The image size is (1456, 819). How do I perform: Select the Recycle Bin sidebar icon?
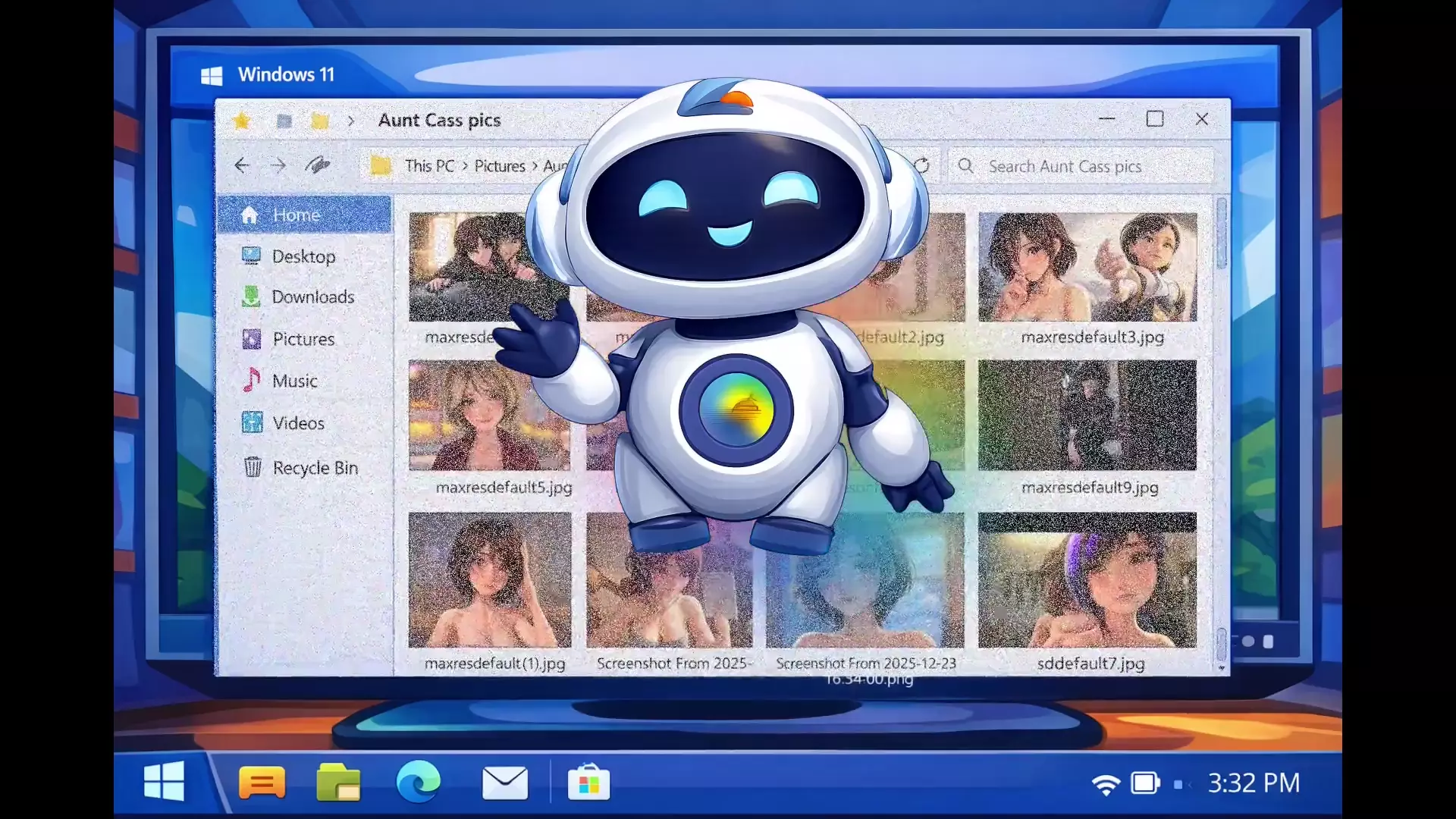tap(253, 466)
